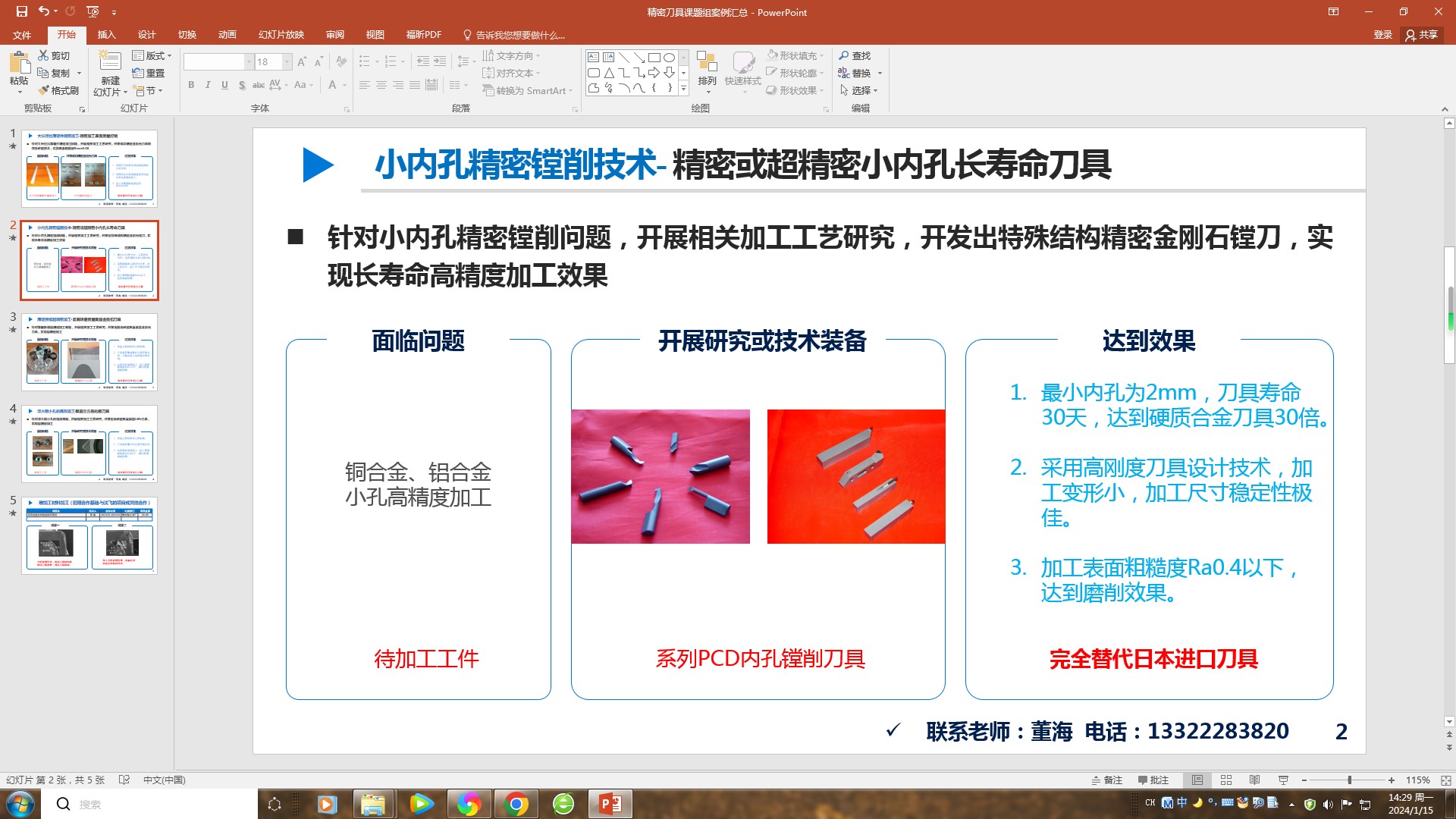Toggle the Notes (备注) pane
Image resolution: width=1456 pixels, height=819 pixels.
click(x=1106, y=780)
